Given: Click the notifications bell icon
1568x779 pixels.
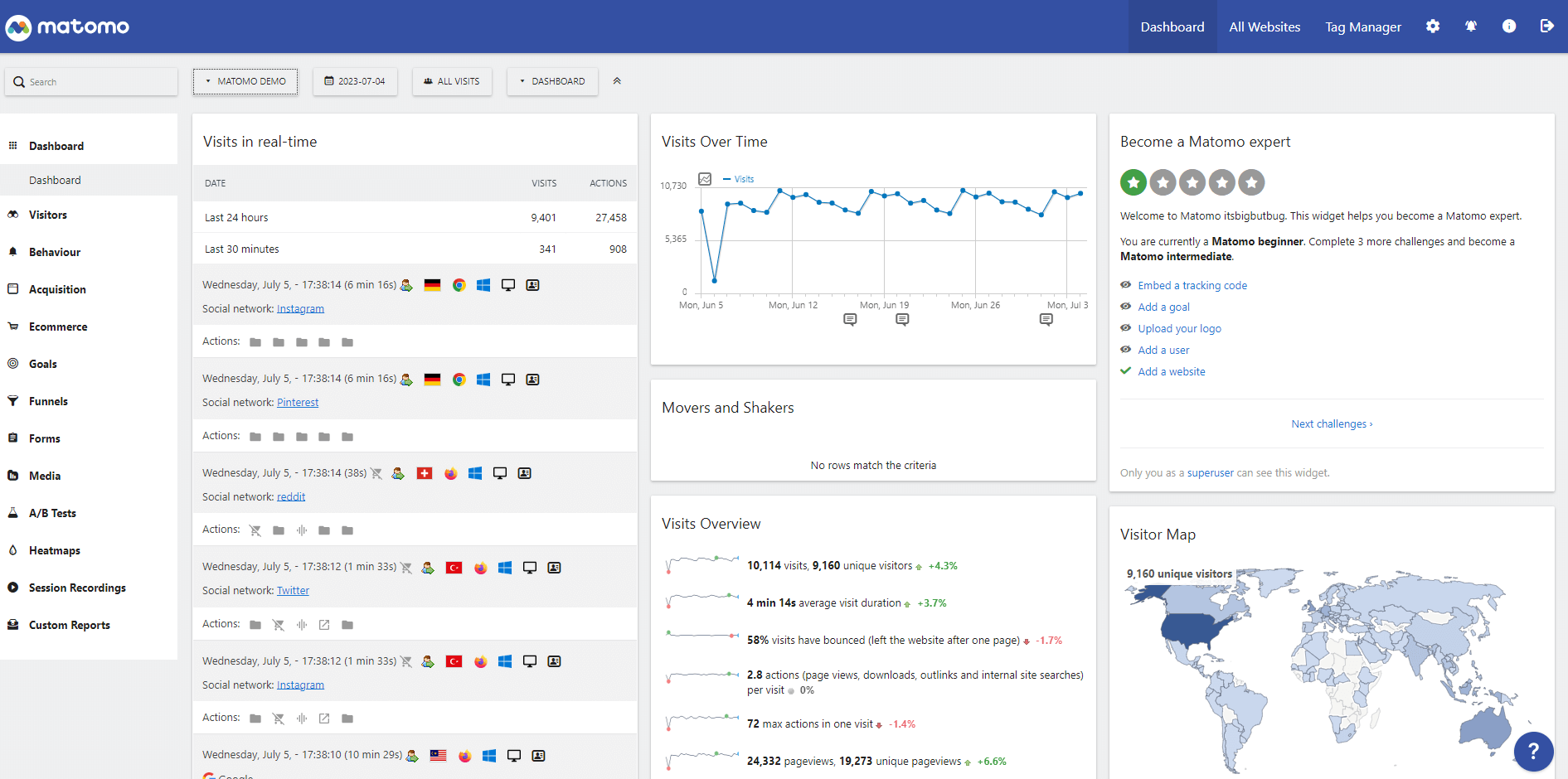Looking at the screenshot, I should click(1470, 27).
